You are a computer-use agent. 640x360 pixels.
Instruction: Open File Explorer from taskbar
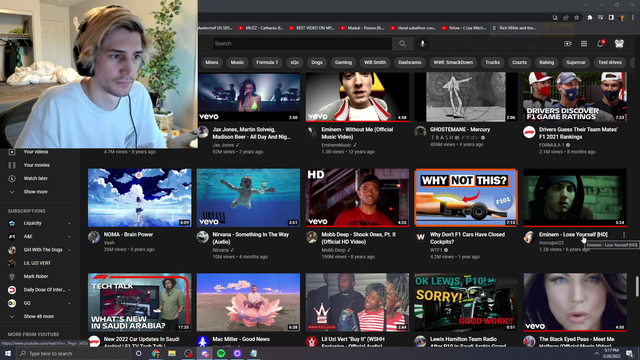[x=172, y=353]
